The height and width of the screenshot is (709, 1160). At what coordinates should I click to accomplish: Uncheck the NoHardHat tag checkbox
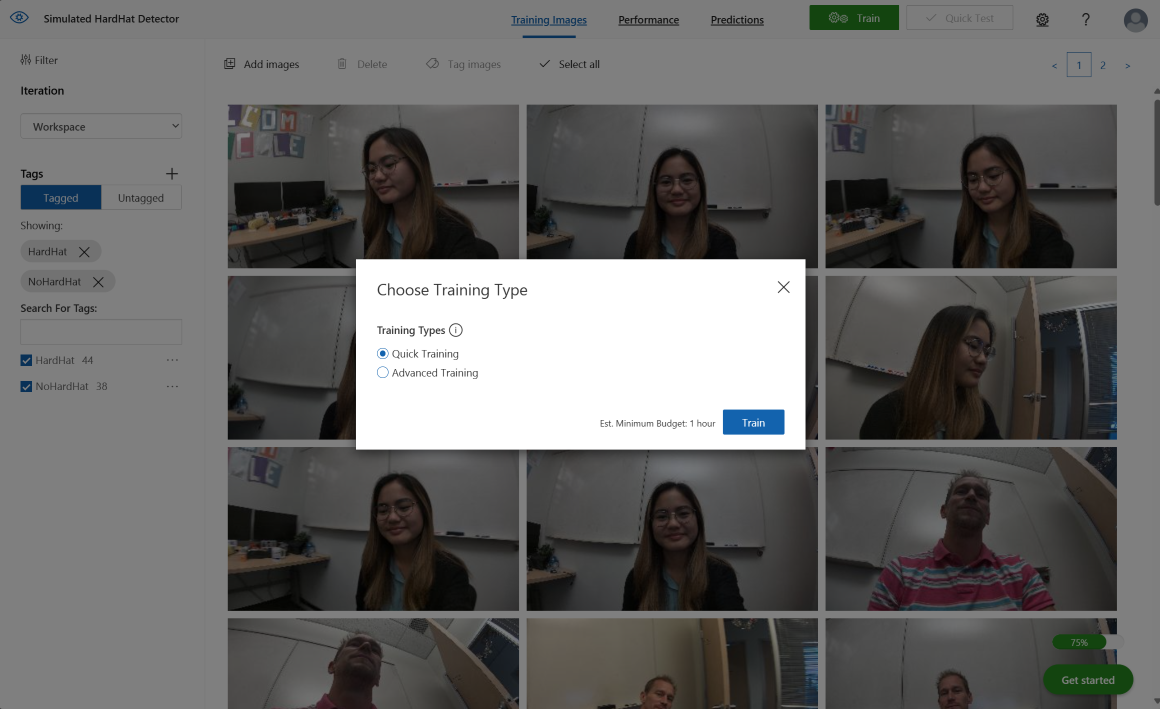pyautogui.click(x=26, y=386)
